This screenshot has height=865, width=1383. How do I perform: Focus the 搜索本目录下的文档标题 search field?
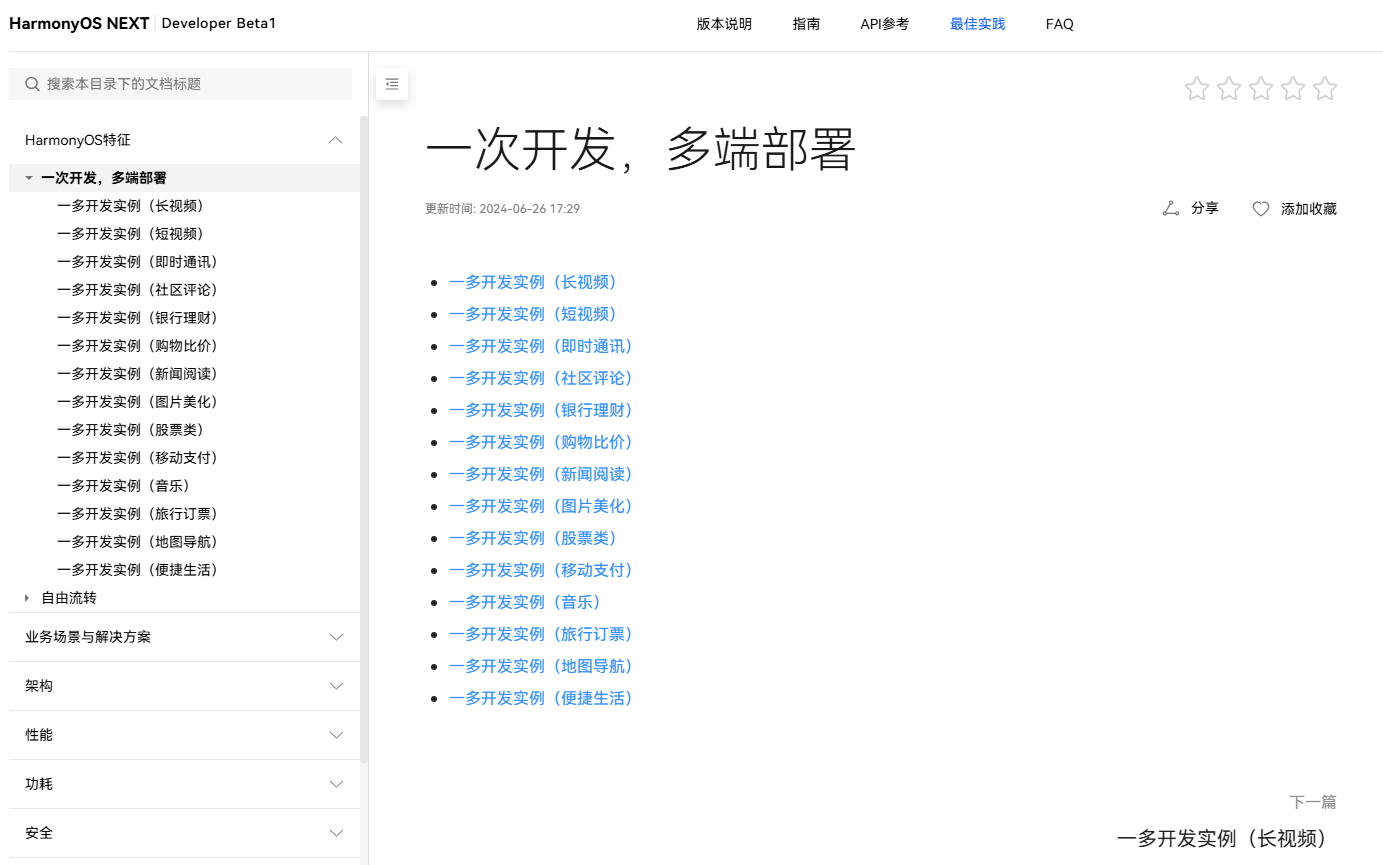(x=180, y=84)
